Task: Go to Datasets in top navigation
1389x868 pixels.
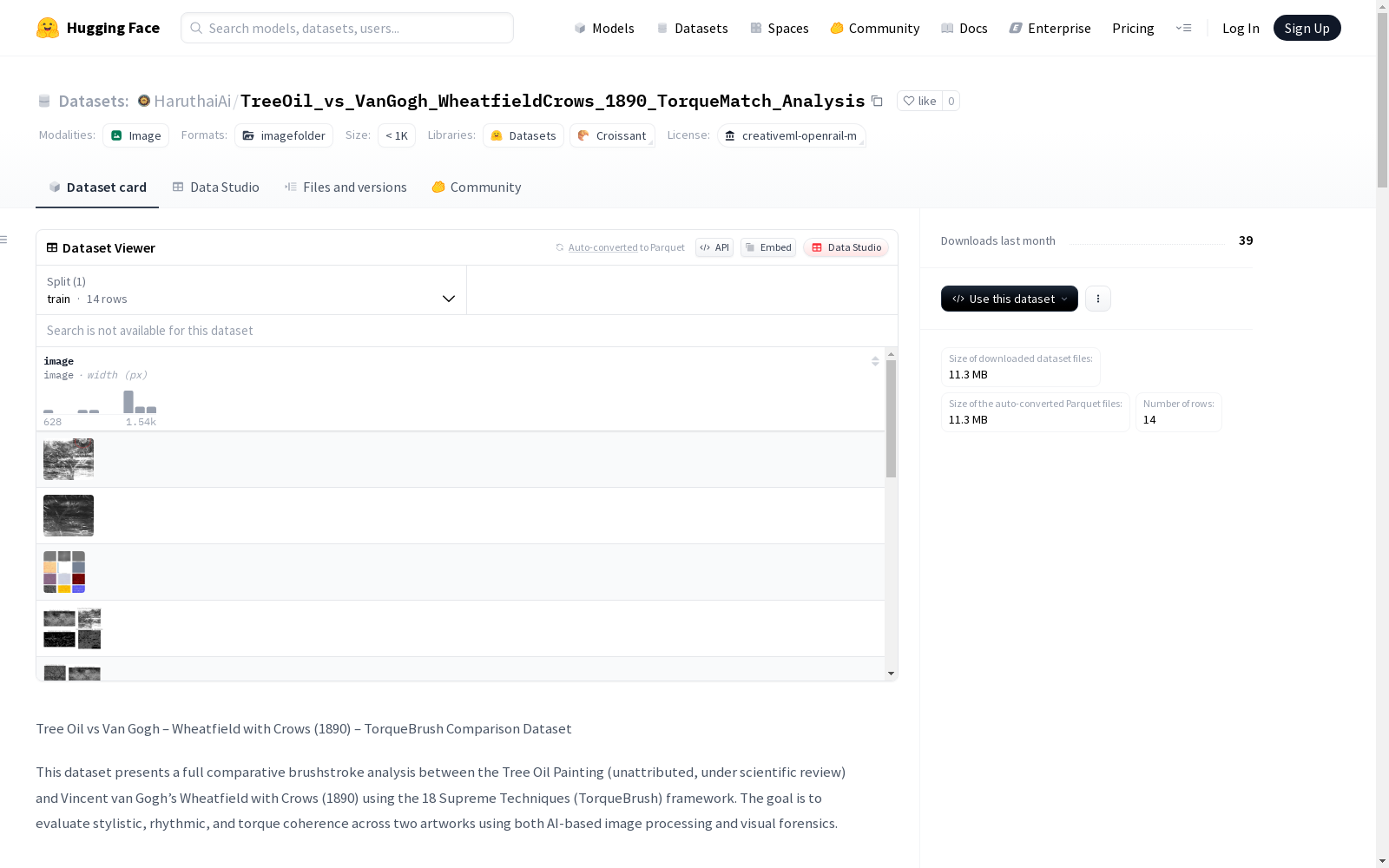Action: (692, 28)
